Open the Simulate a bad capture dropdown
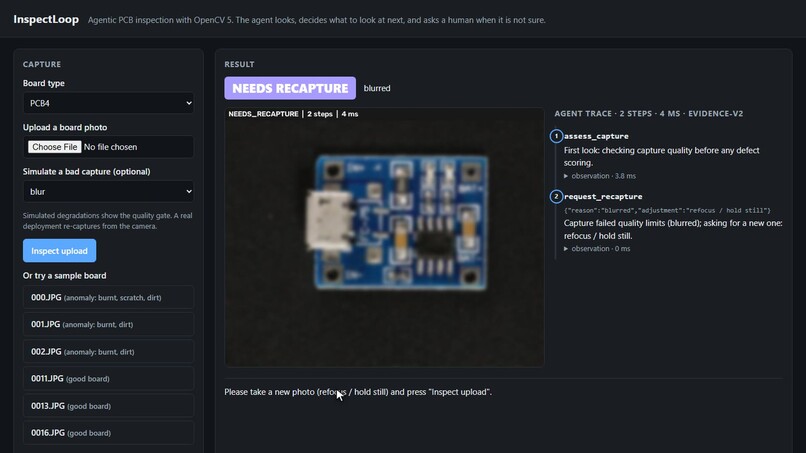 pyautogui.click(x=108, y=192)
